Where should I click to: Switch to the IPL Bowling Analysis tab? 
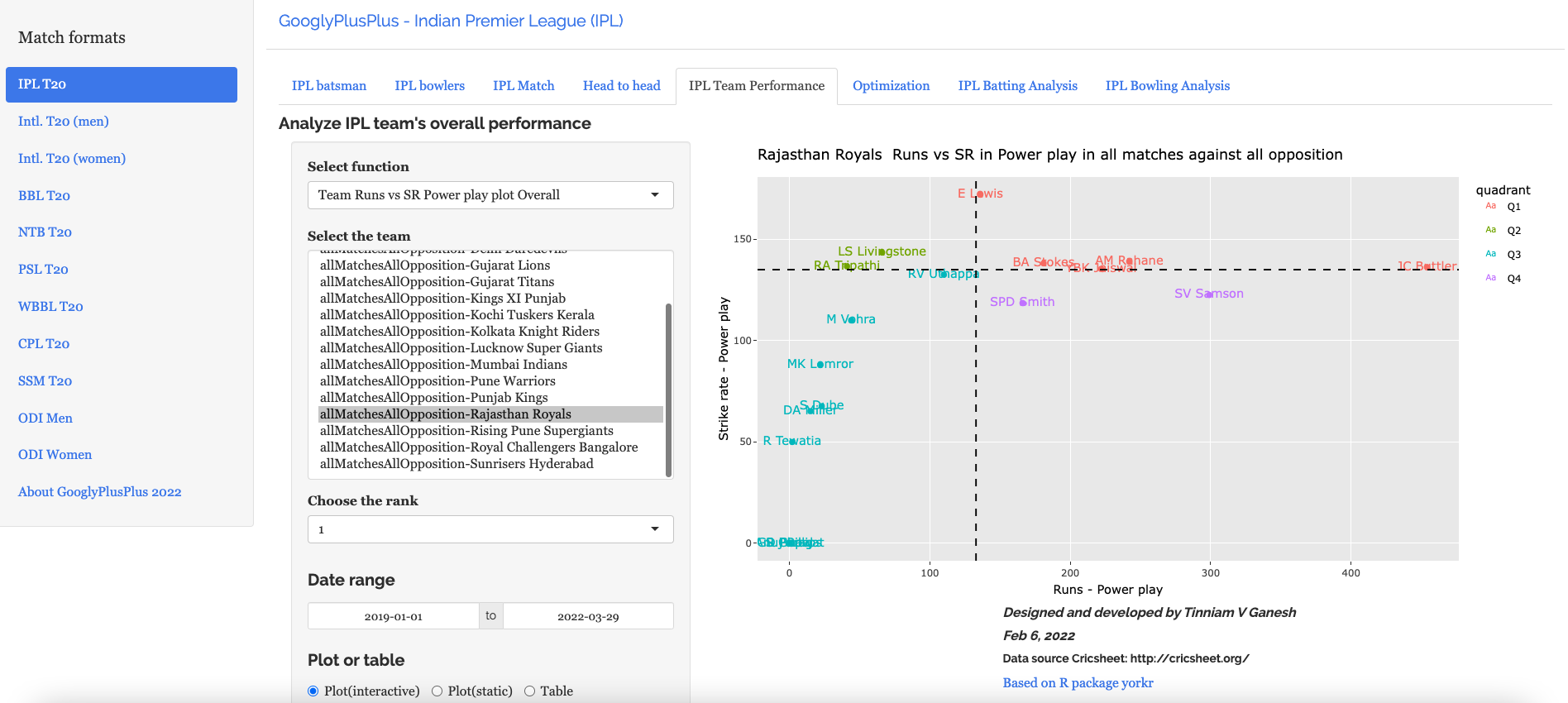1167,86
